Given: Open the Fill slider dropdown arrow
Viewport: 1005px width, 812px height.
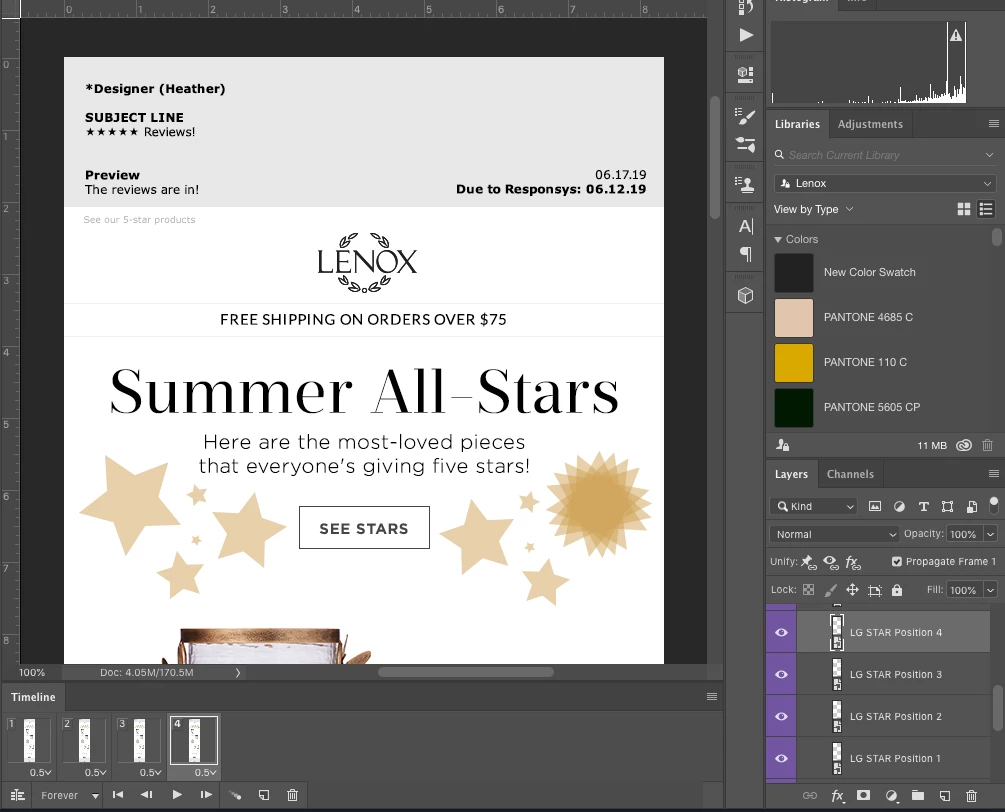Looking at the screenshot, I should click(x=991, y=590).
